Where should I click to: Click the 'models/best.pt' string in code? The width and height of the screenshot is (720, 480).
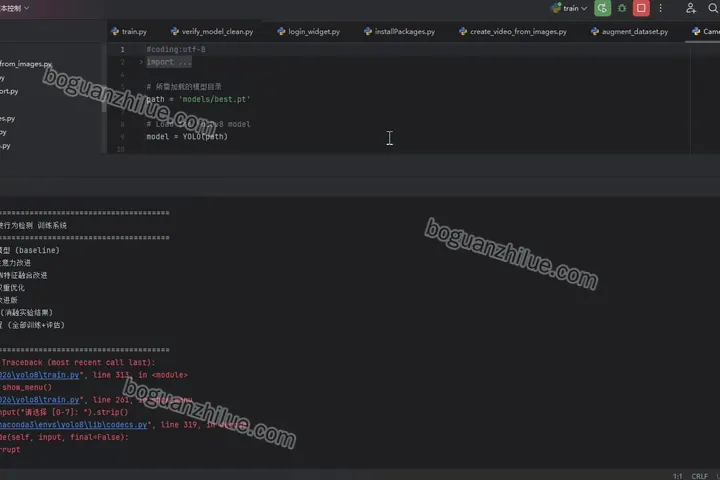point(214,99)
